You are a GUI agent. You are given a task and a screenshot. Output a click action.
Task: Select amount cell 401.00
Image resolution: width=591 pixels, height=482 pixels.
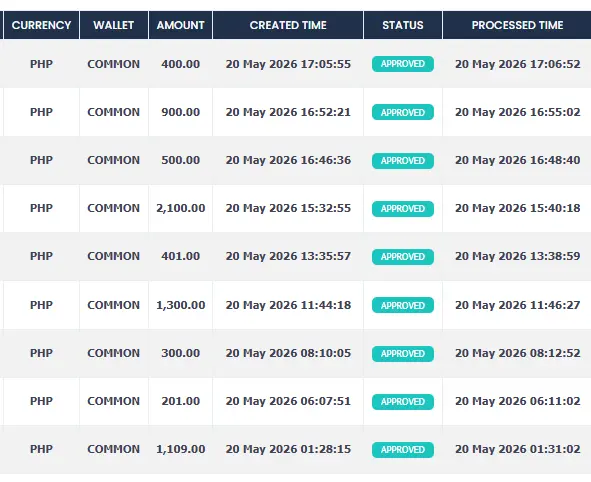[181, 256]
